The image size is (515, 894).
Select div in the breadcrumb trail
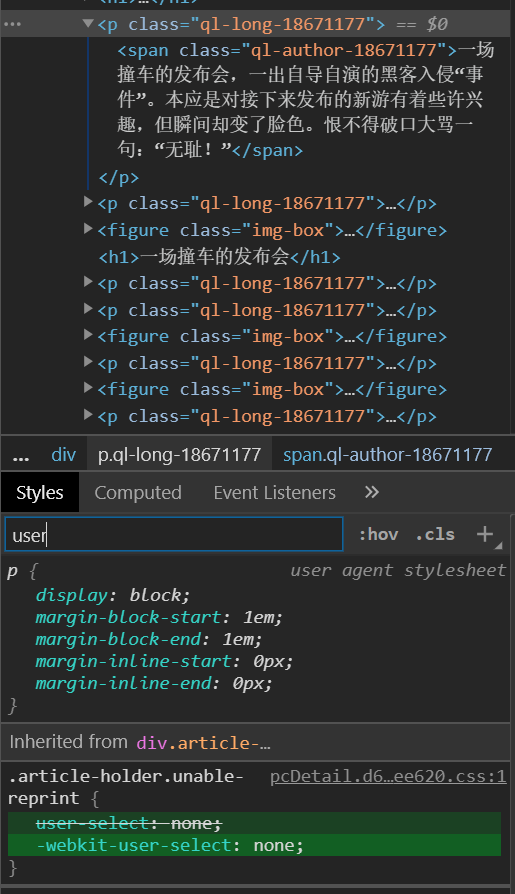tap(63, 455)
